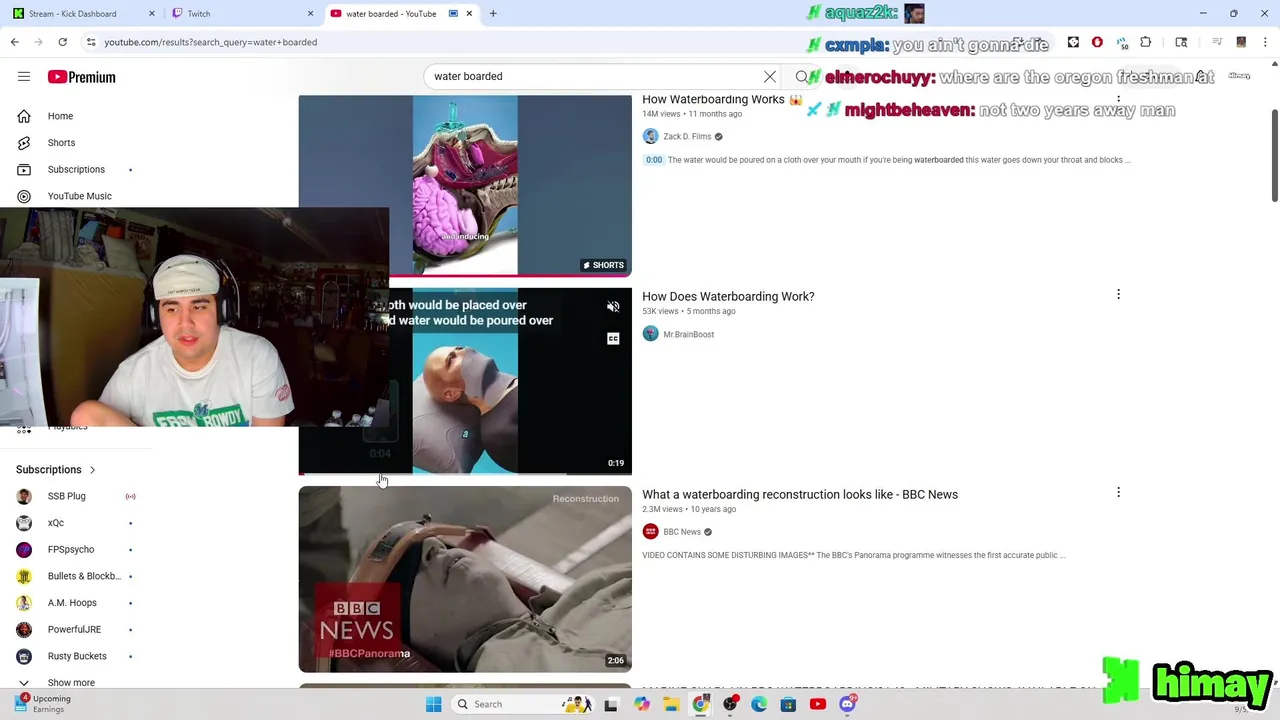The width and height of the screenshot is (1280, 720).
Task: Click BBC News channel name
Action: (x=682, y=532)
